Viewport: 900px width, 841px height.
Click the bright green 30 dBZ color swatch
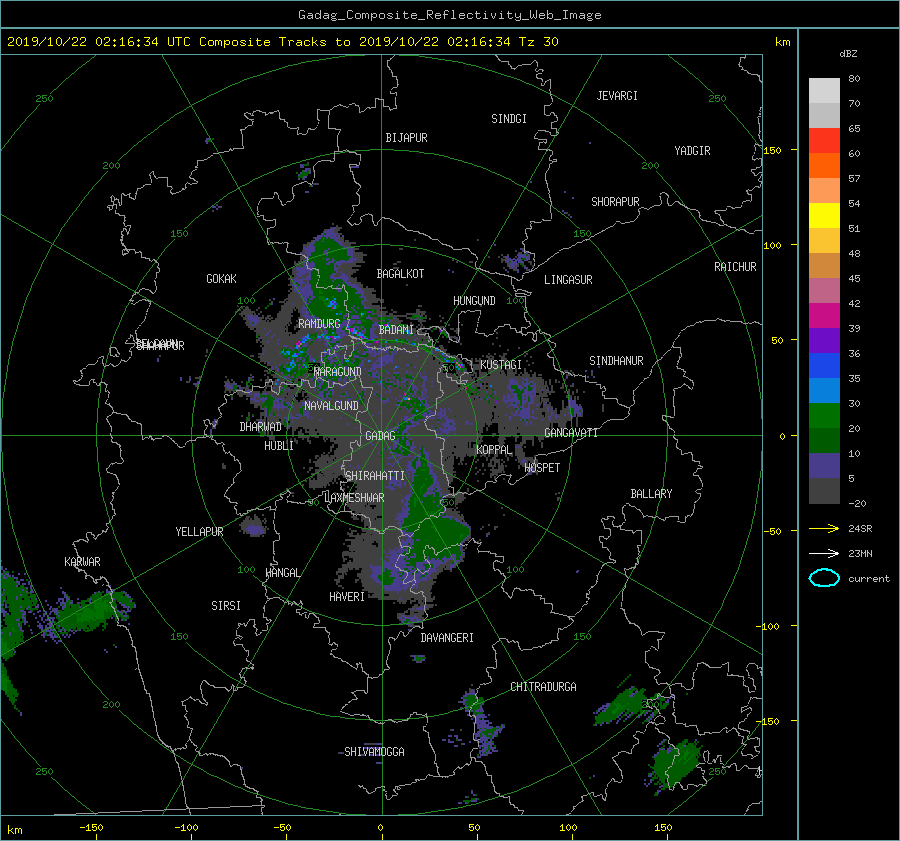pos(824,416)
